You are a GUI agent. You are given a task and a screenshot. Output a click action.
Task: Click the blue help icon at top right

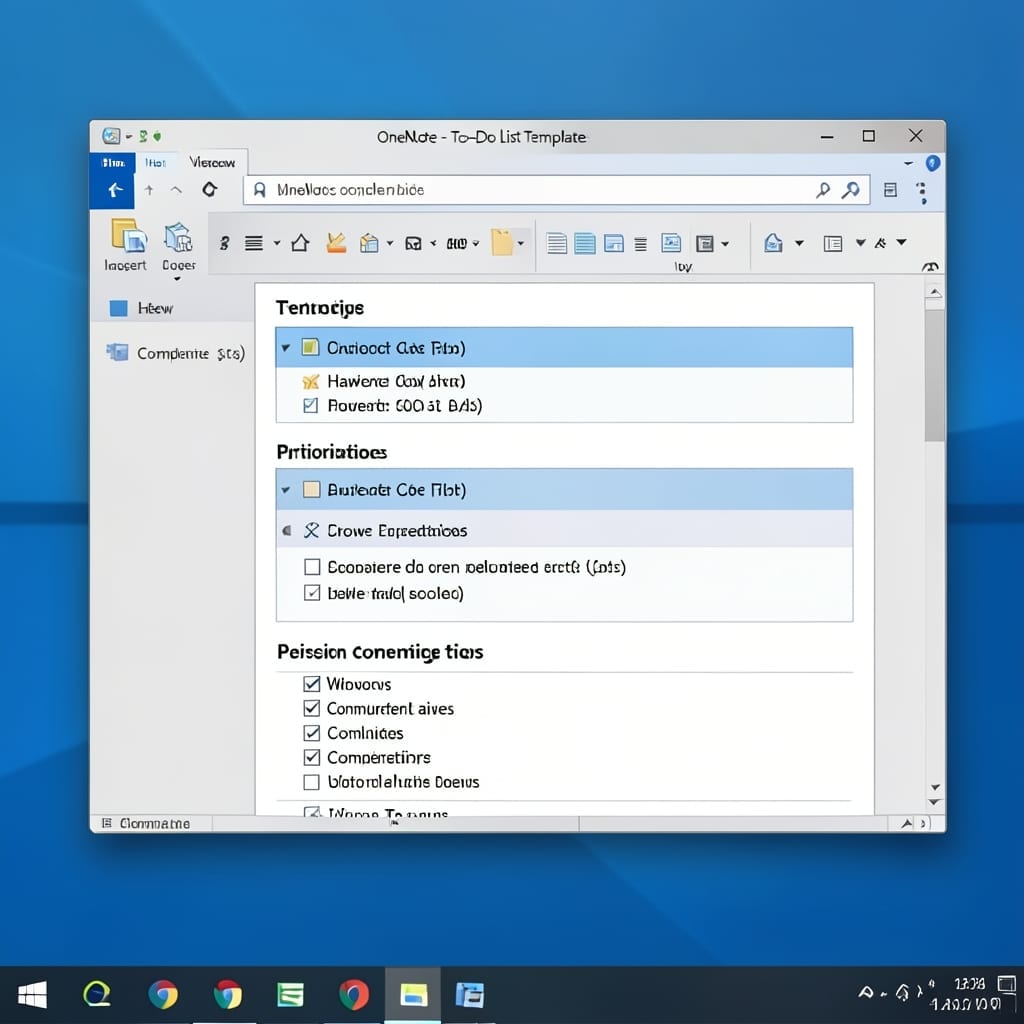click(x=933, y=163)
